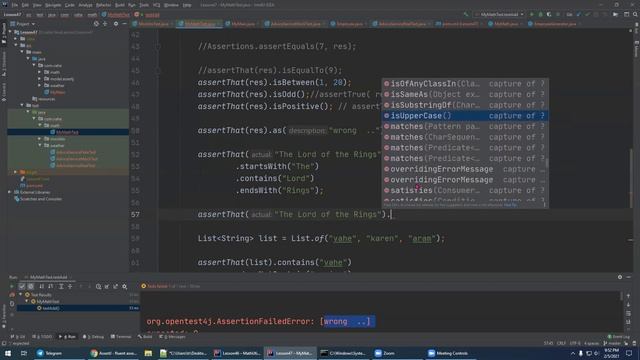Select isUpperCase() in completion popup

coord(465,116)
